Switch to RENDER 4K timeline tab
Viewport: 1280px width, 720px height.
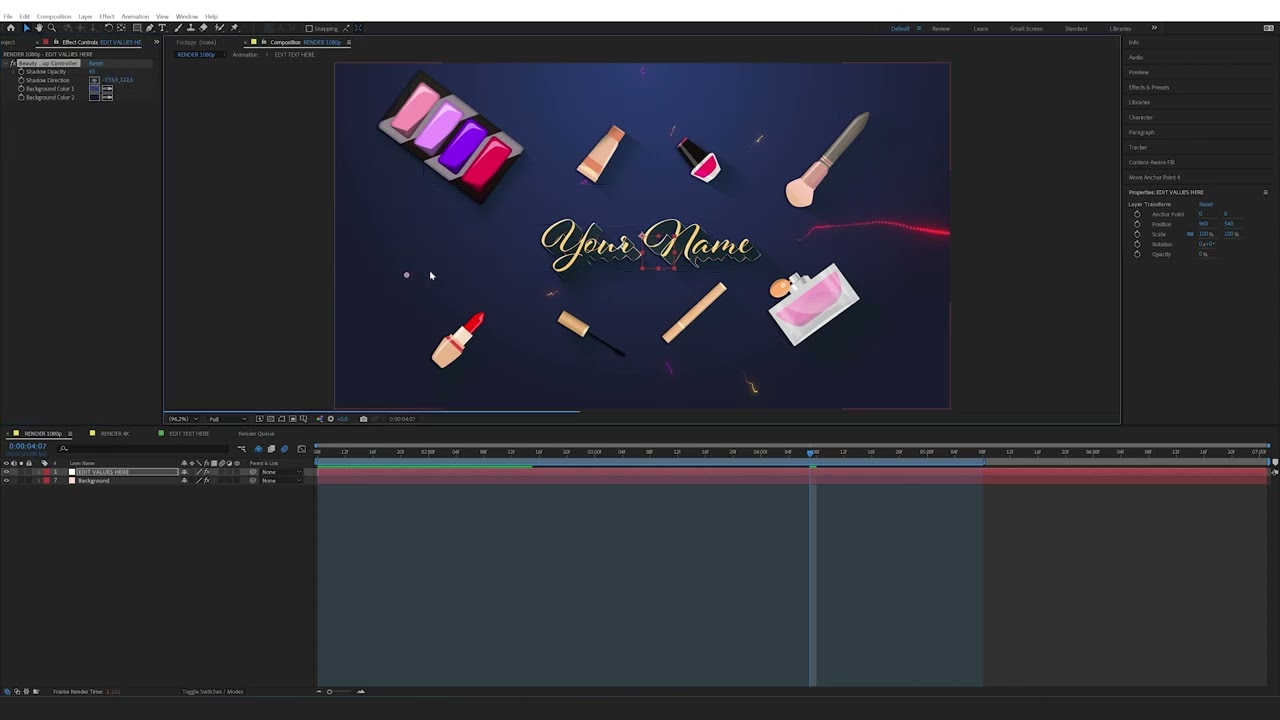tap(115, 434)
